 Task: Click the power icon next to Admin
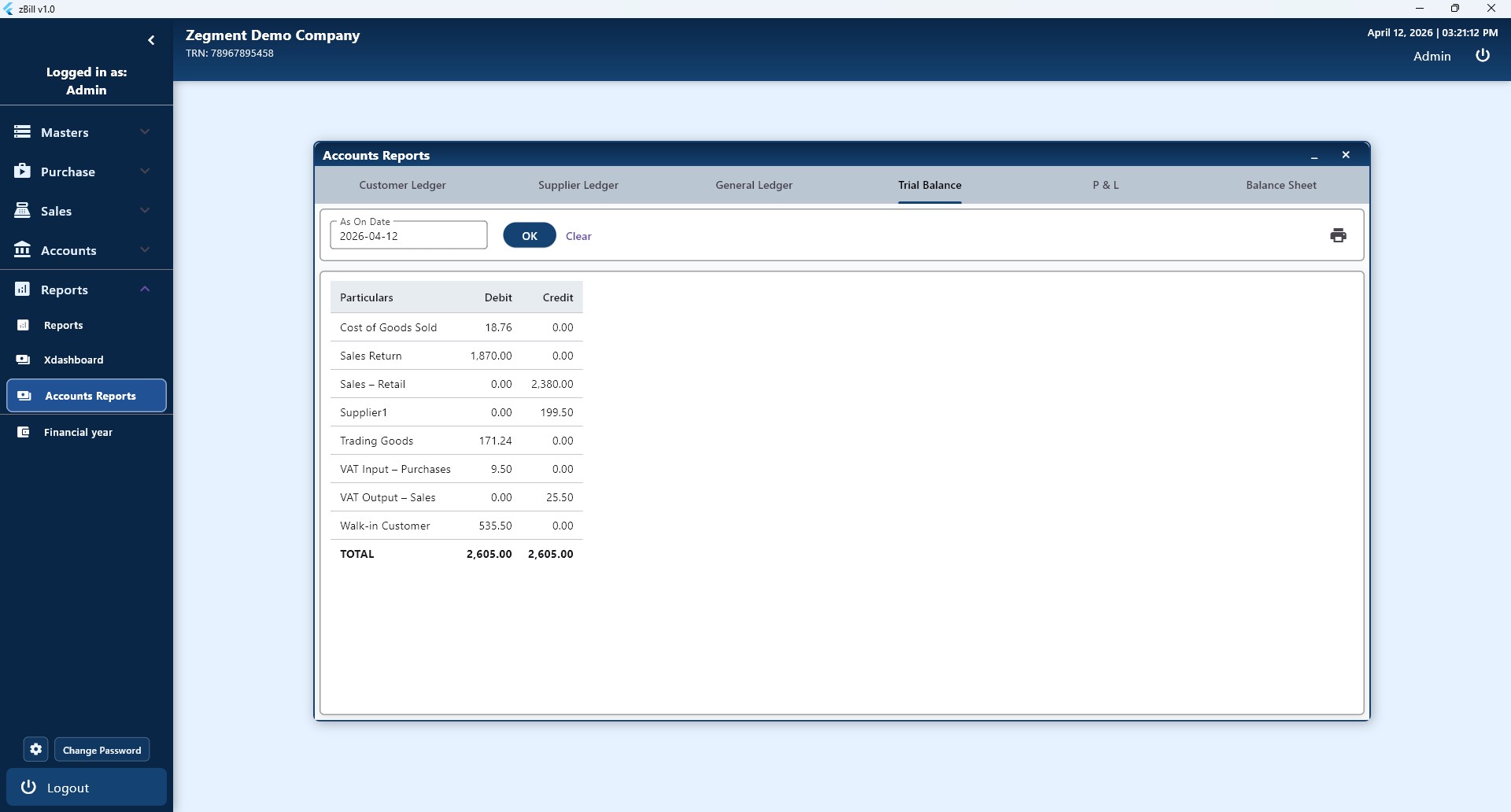[x=1483, y=56]
